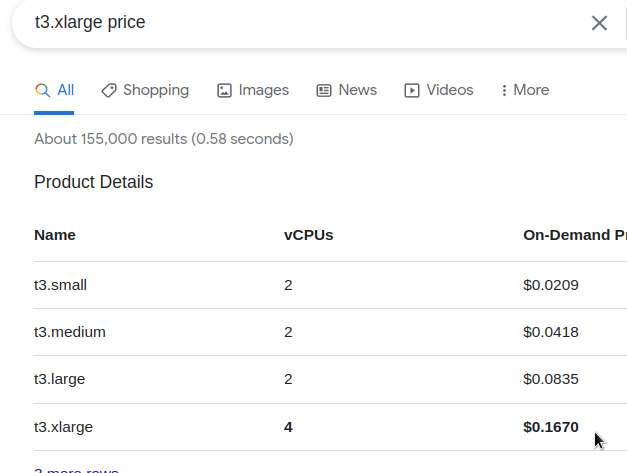Click the Videos play icon
Screen dimensions: 627x473
[x=412, y=90]
